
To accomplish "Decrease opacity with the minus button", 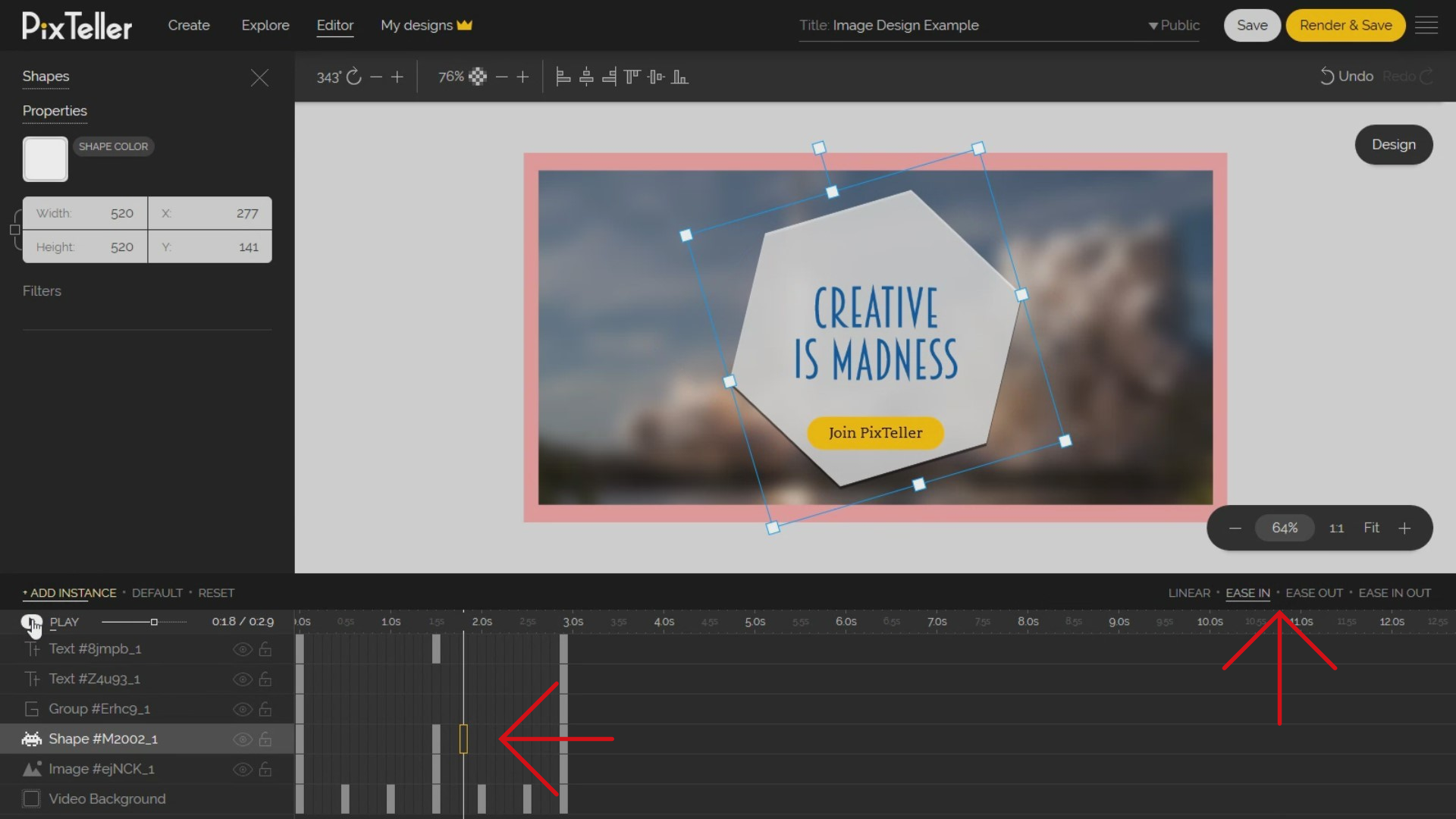I will tap(501, 77).
